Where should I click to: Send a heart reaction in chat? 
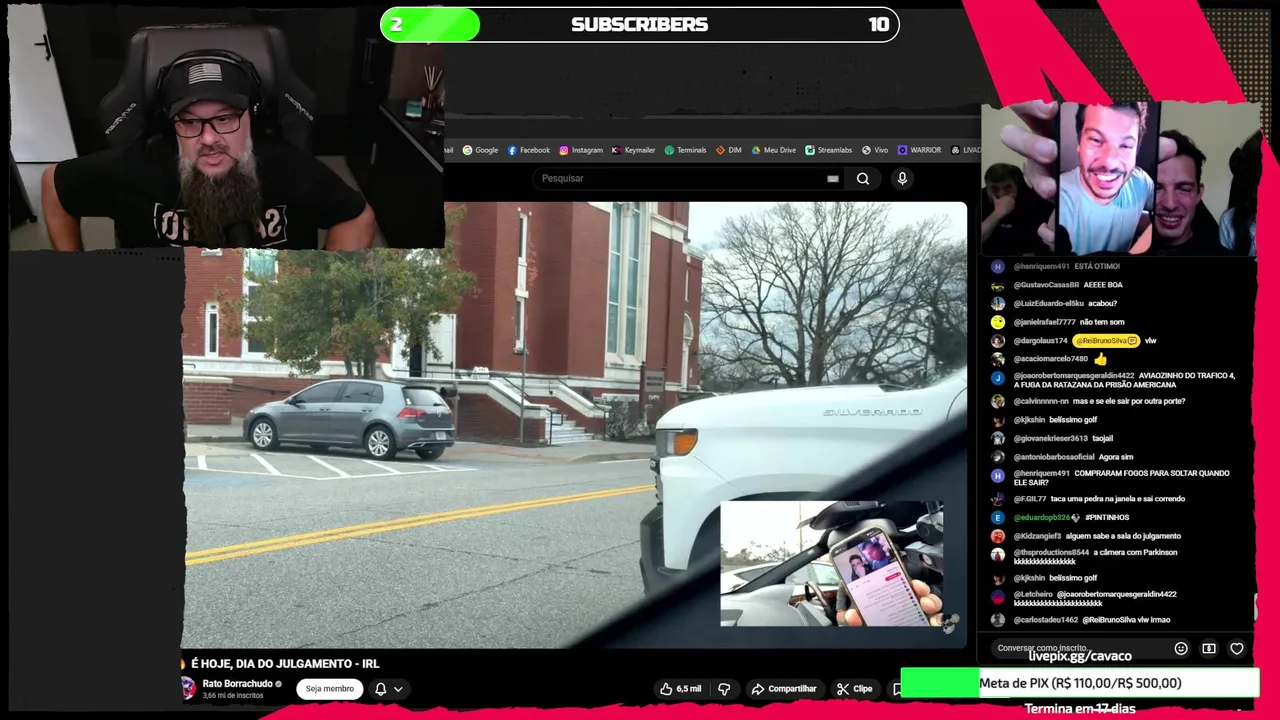click(x=1237, y=649)
